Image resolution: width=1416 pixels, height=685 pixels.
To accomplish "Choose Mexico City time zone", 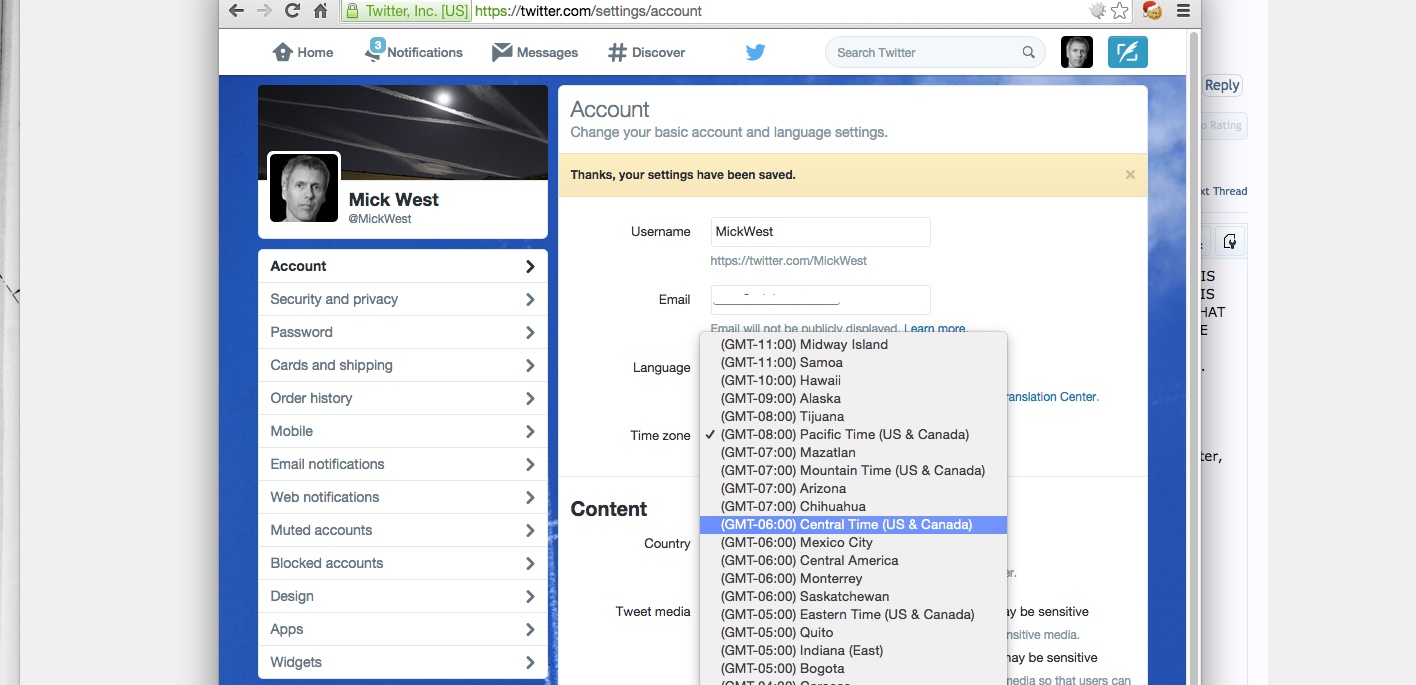I will click(x=853, y=542).
